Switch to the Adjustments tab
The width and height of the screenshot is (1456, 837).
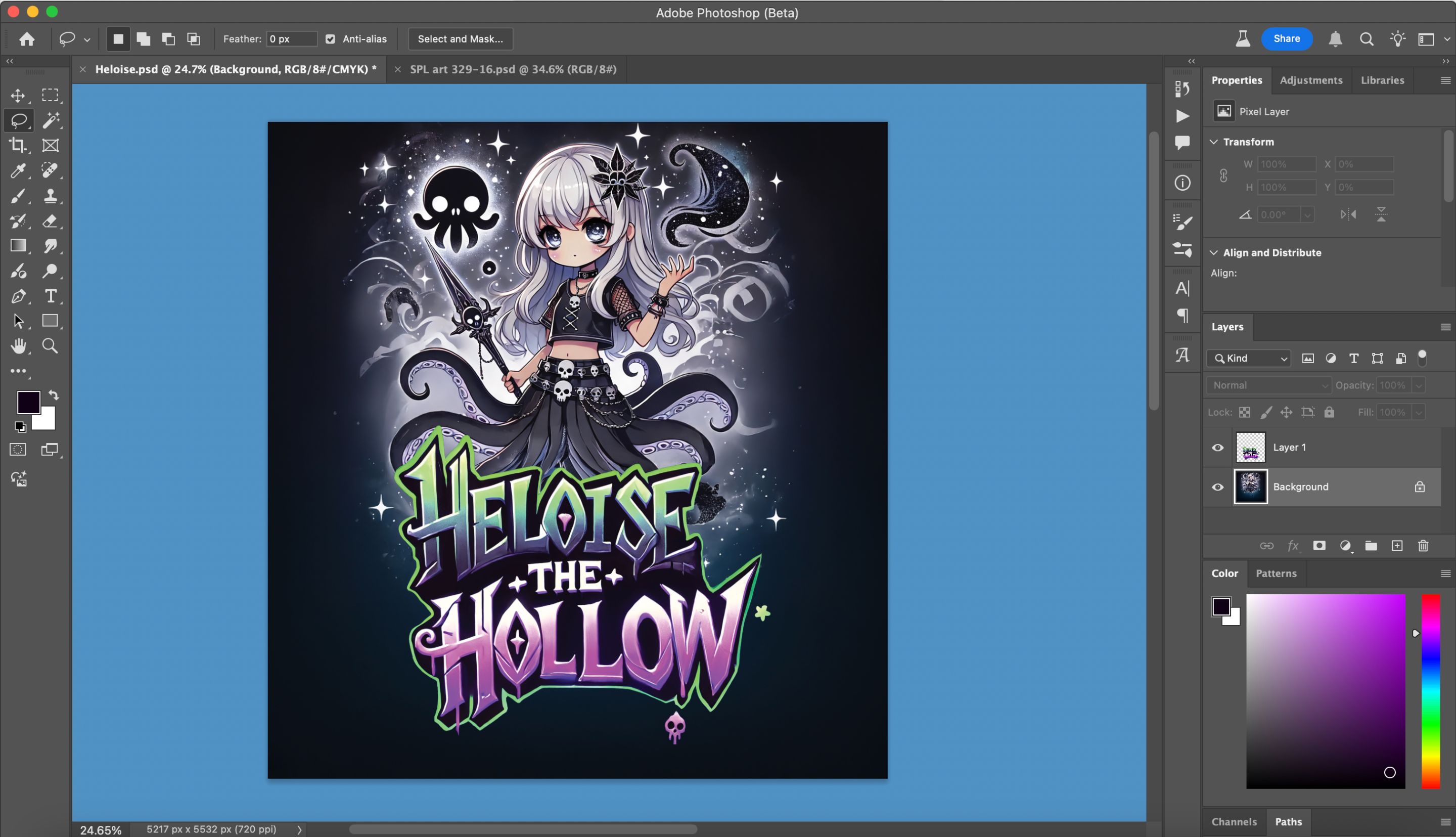coord(1310,80)
